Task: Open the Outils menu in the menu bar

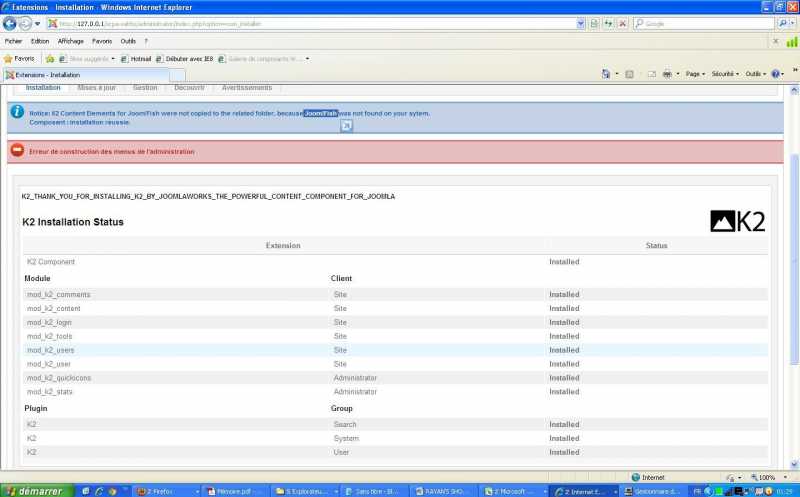Action: (x=128, y=41)
